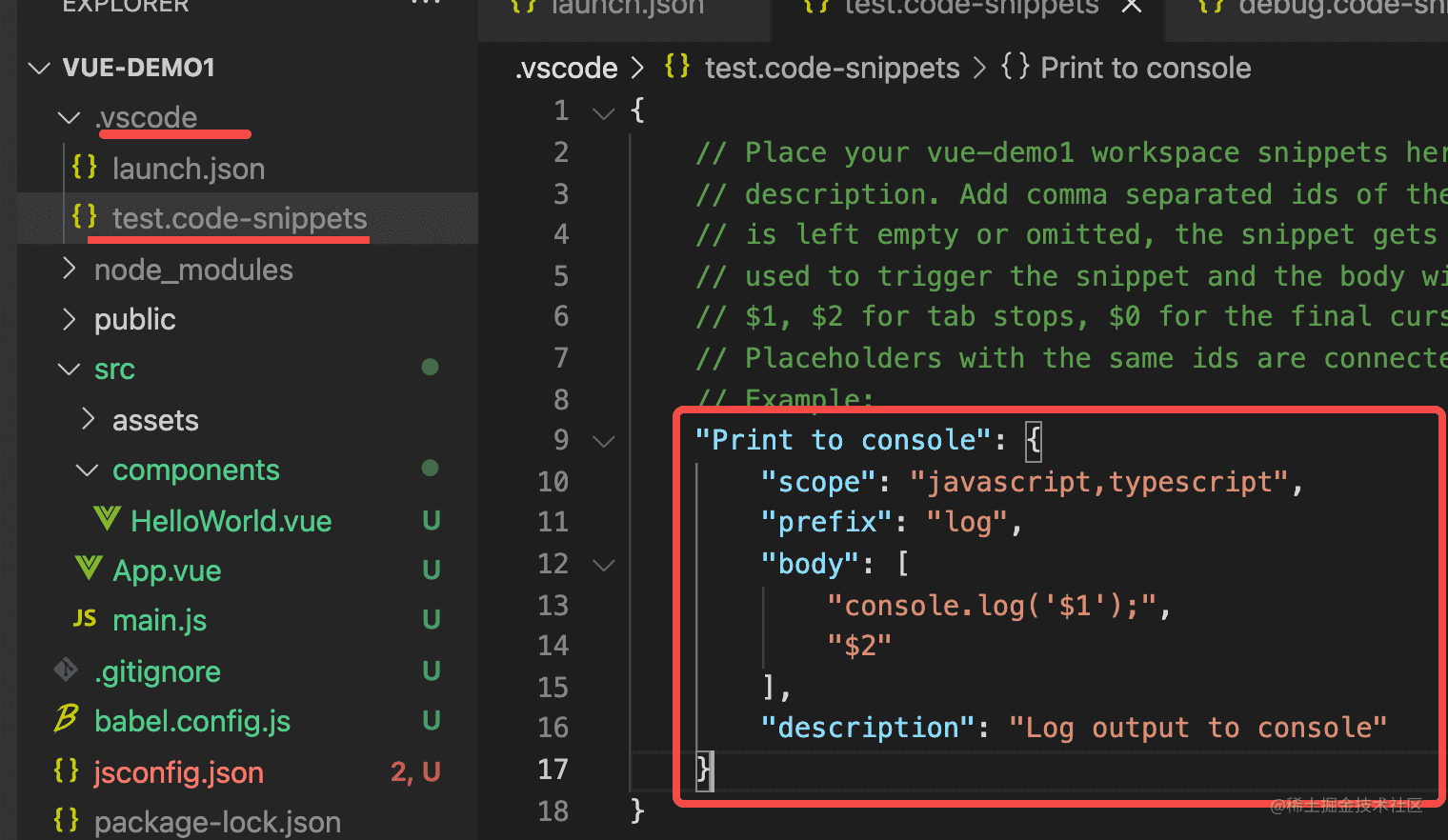Click the Vue icon next to App.vue

pos(89,569)
